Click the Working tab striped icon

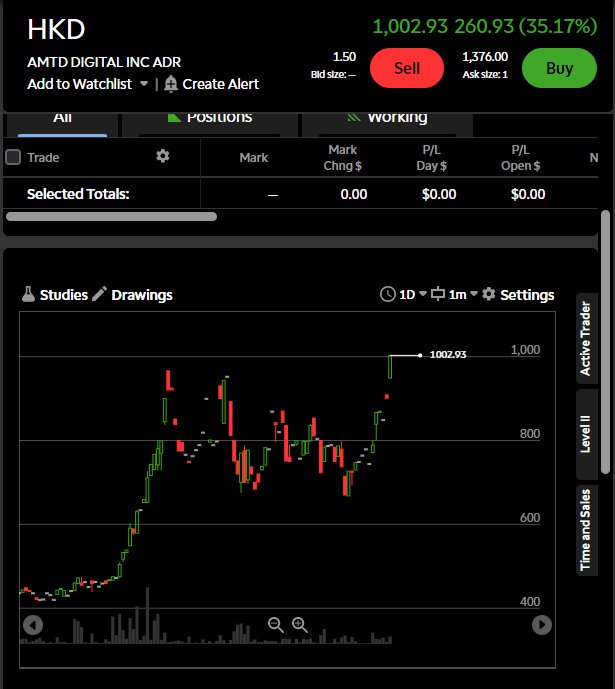tap(354, 117)
